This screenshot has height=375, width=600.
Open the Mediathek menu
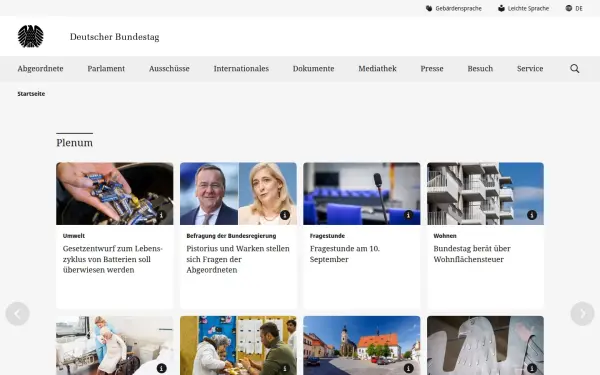coord(377,68)
